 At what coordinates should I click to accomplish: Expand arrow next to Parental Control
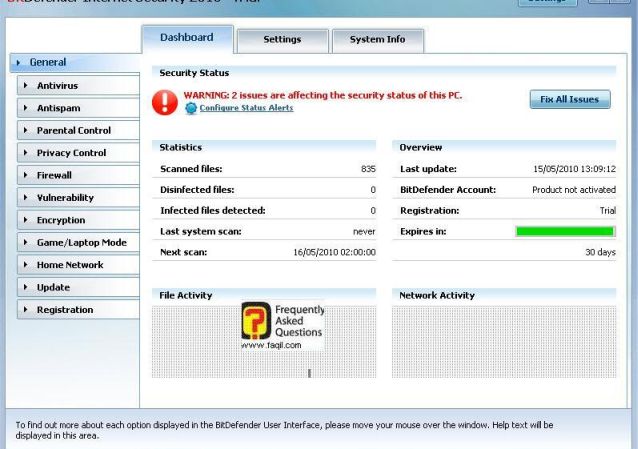tap(26, 130)
